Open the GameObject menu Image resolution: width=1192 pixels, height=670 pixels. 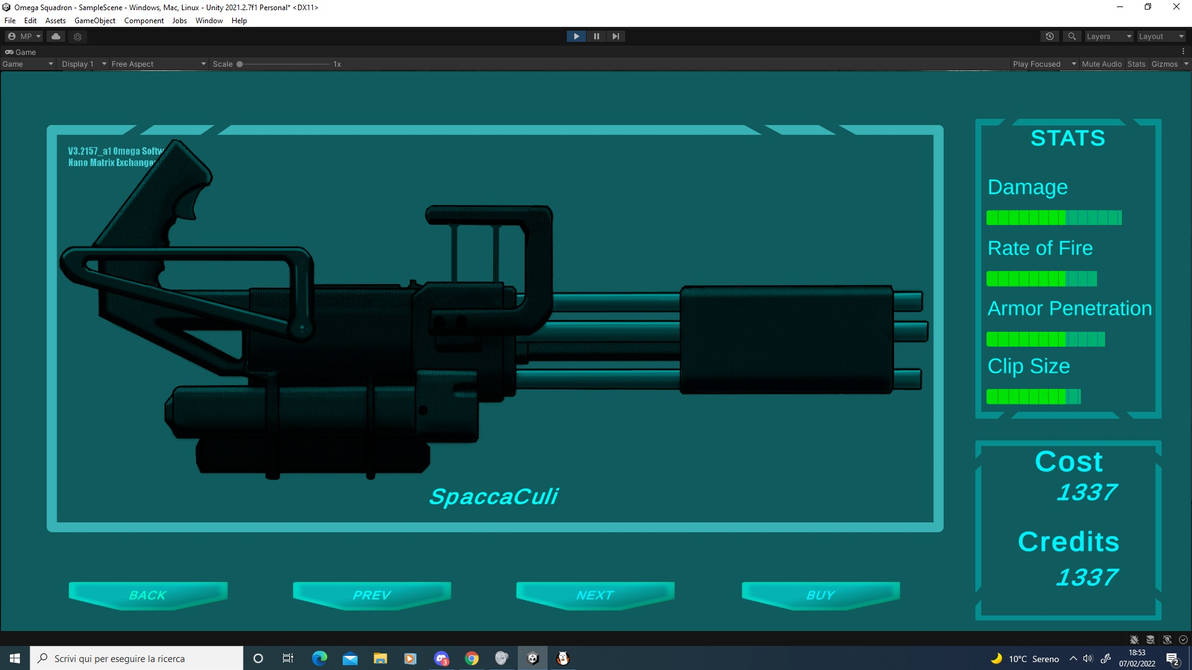coord(95,21)
